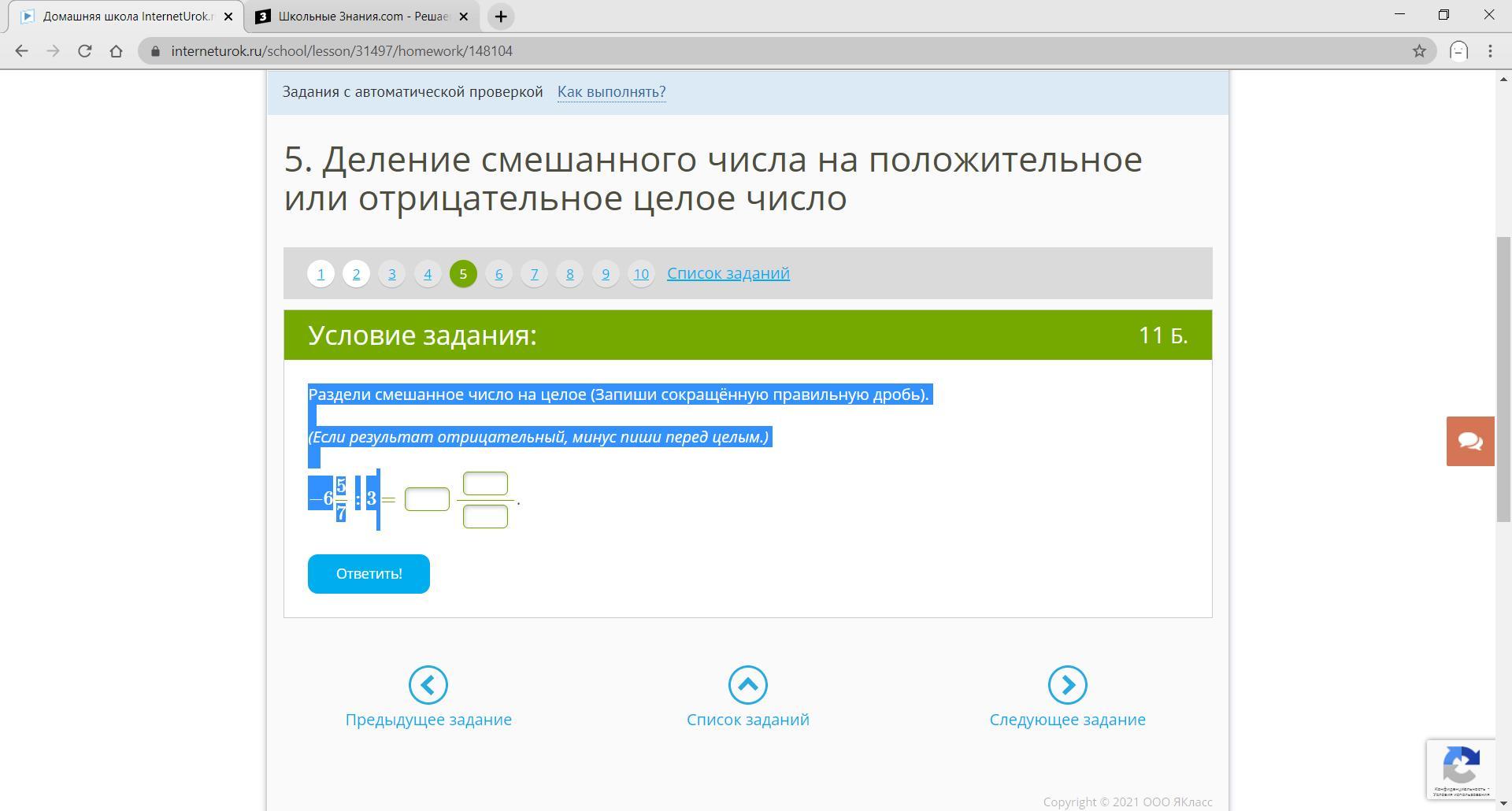
Task: Bookmark this page with the star icon
Action: pyautogui.click(x=1419, y=51)
